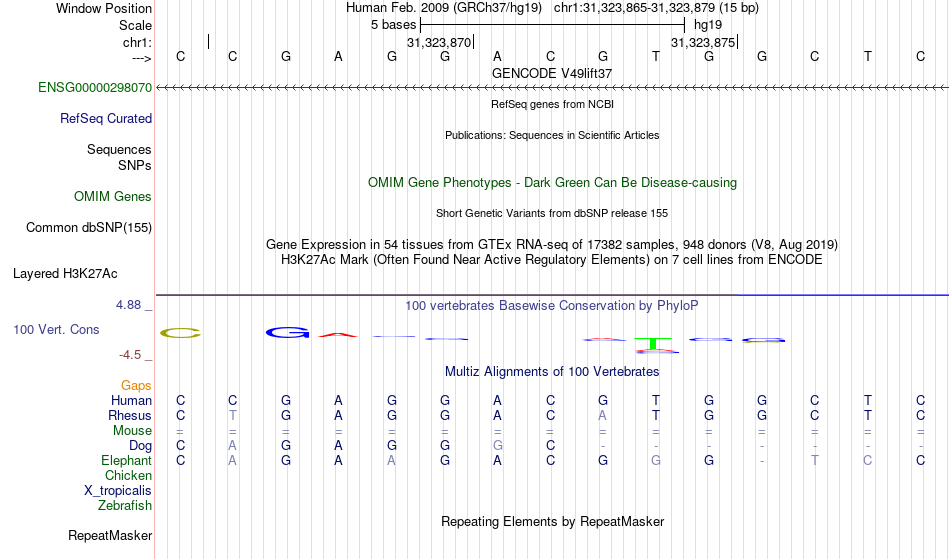Click the OMIM Genes track label
Screen dimensions: 950x559
pos(113,196)
